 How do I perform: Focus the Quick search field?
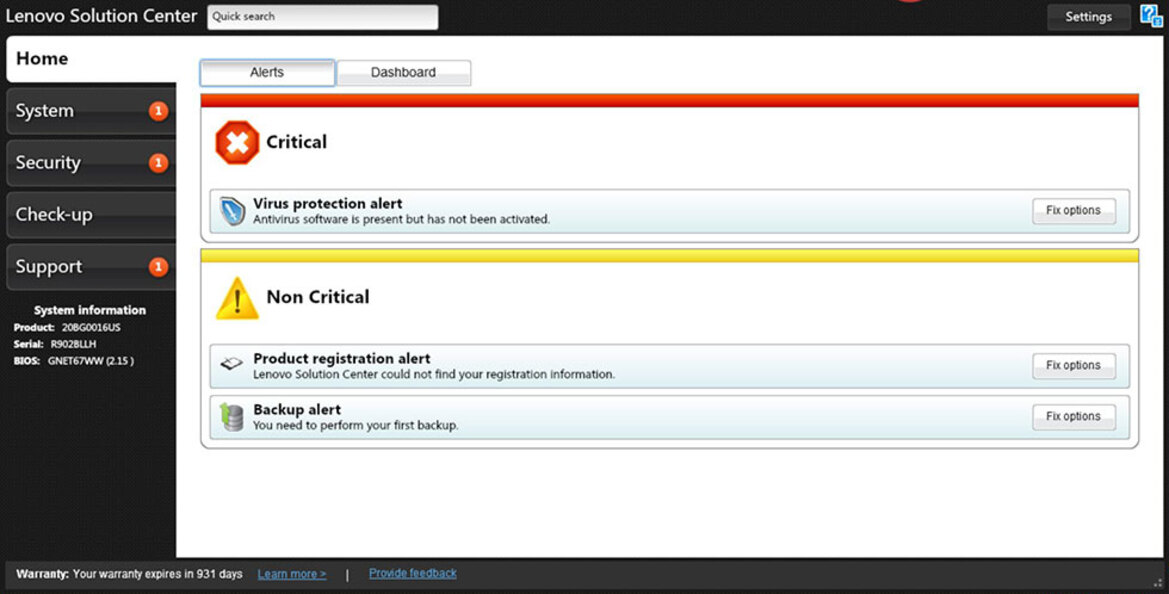[x=323, y=17]
